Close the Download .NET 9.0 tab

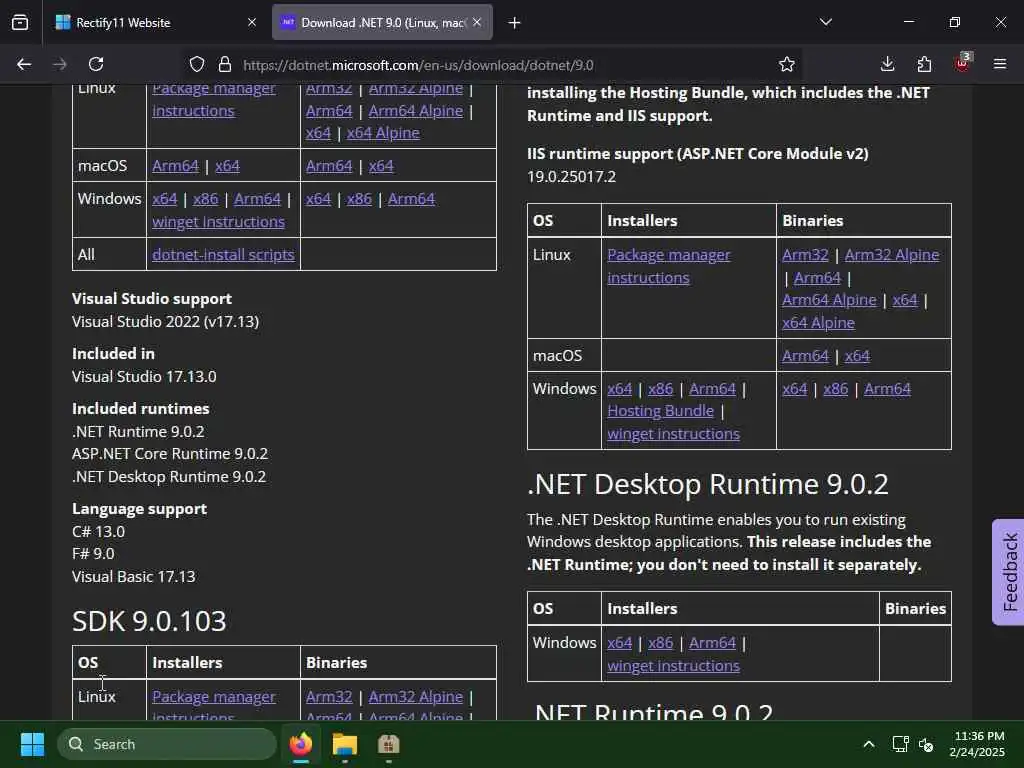477,23
